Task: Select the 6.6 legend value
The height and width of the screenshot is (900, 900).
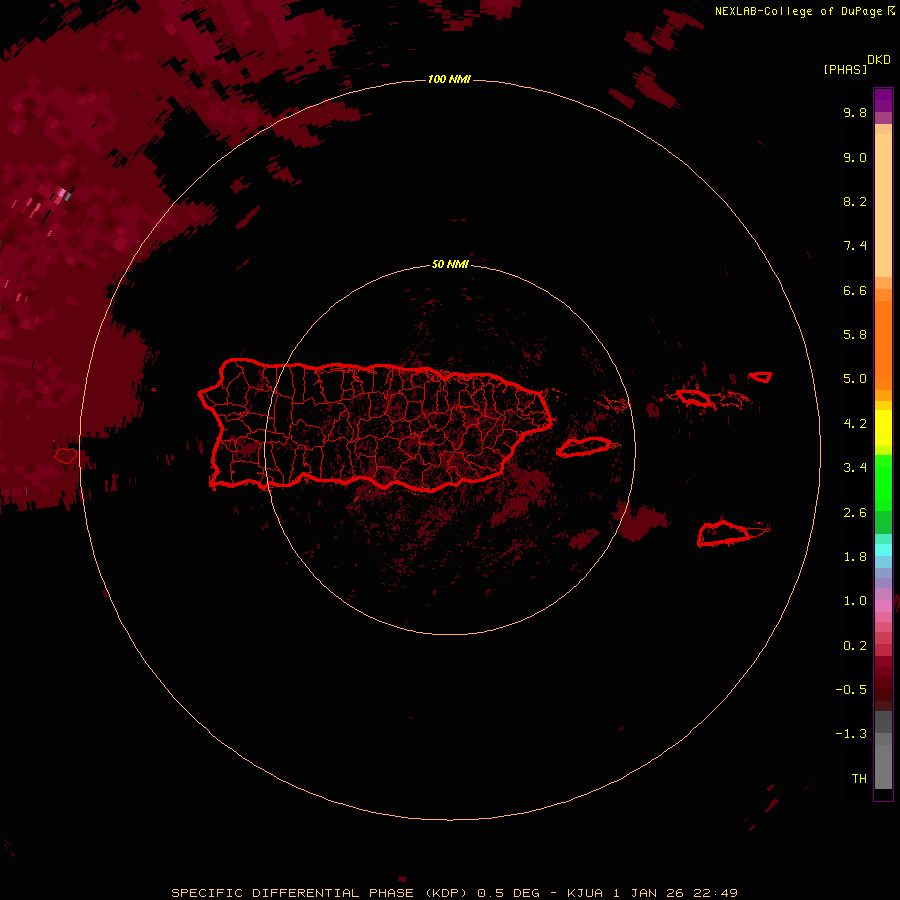Action: click(x=855, y=290)
